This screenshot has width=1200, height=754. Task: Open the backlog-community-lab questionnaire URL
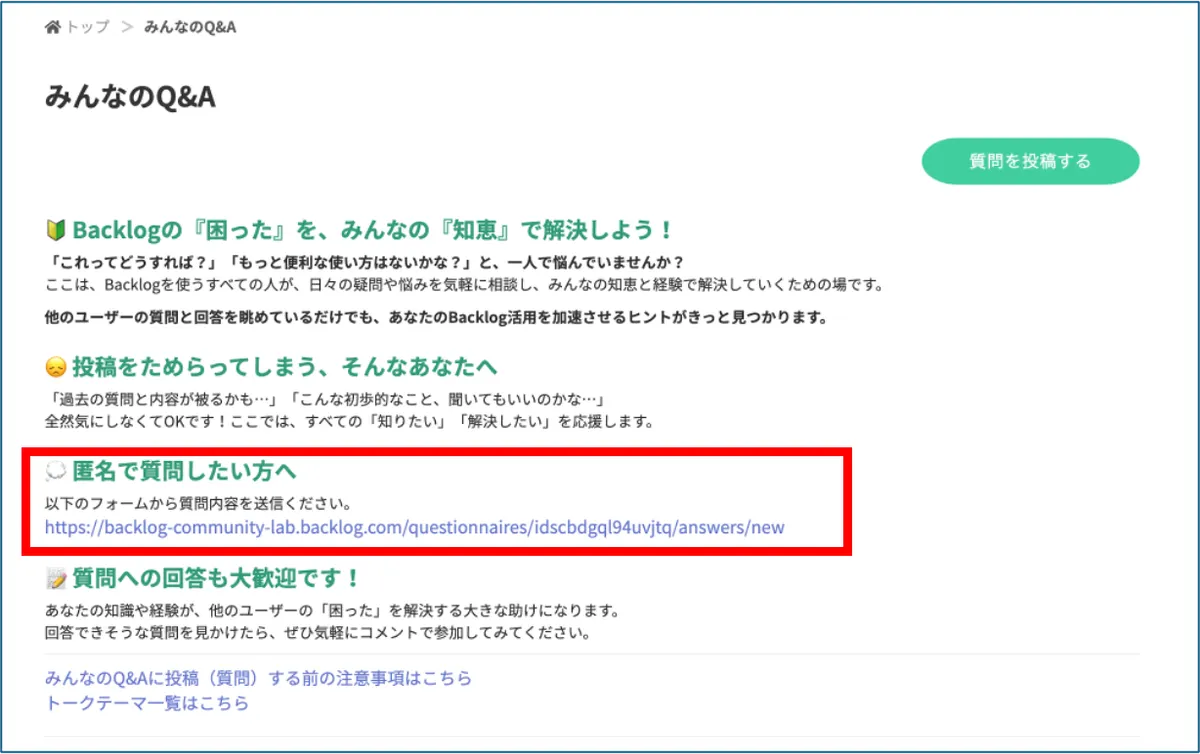tap(414, 527)
